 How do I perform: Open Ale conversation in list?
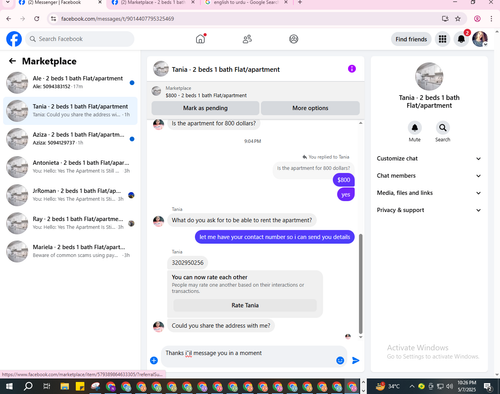click(70, 82)
